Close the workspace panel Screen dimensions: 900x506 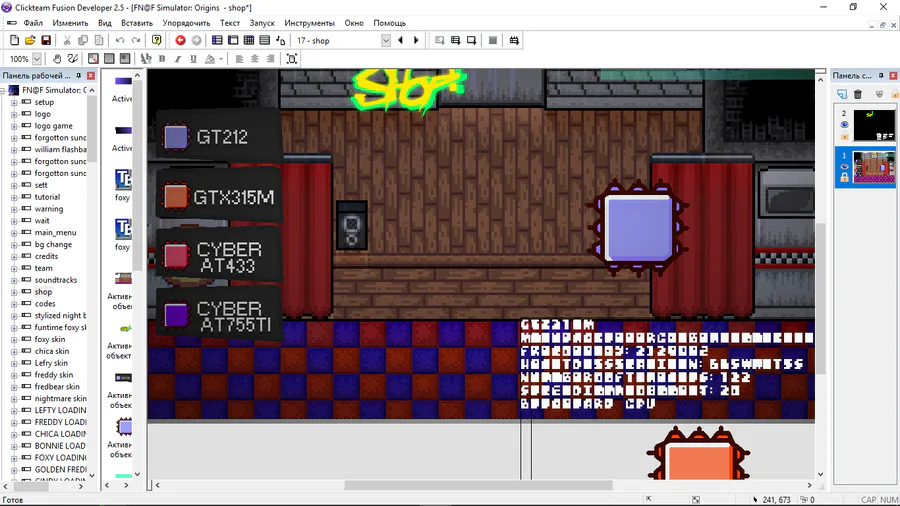(90, 75)
